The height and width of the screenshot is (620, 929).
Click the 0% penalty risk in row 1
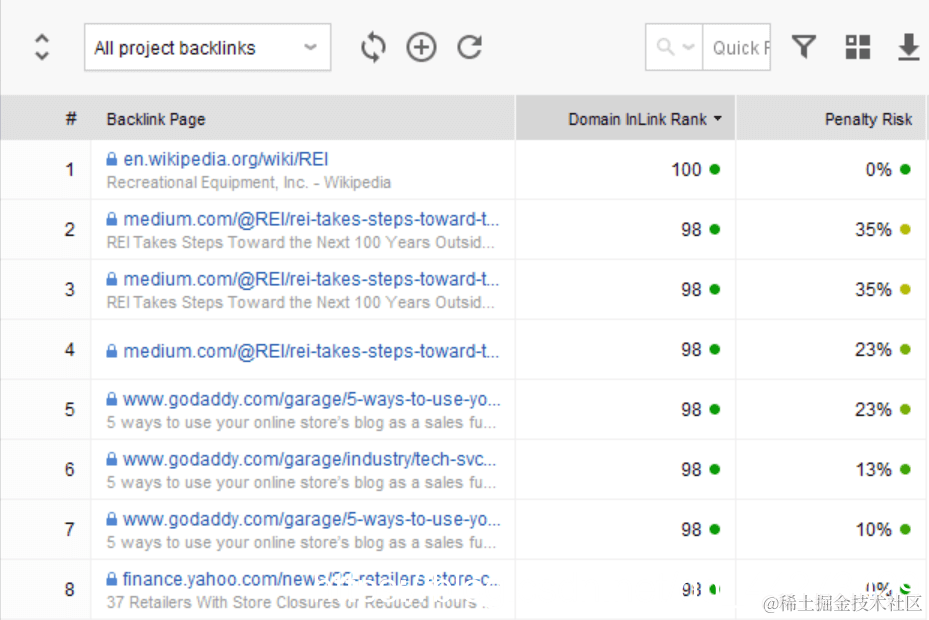878,170
